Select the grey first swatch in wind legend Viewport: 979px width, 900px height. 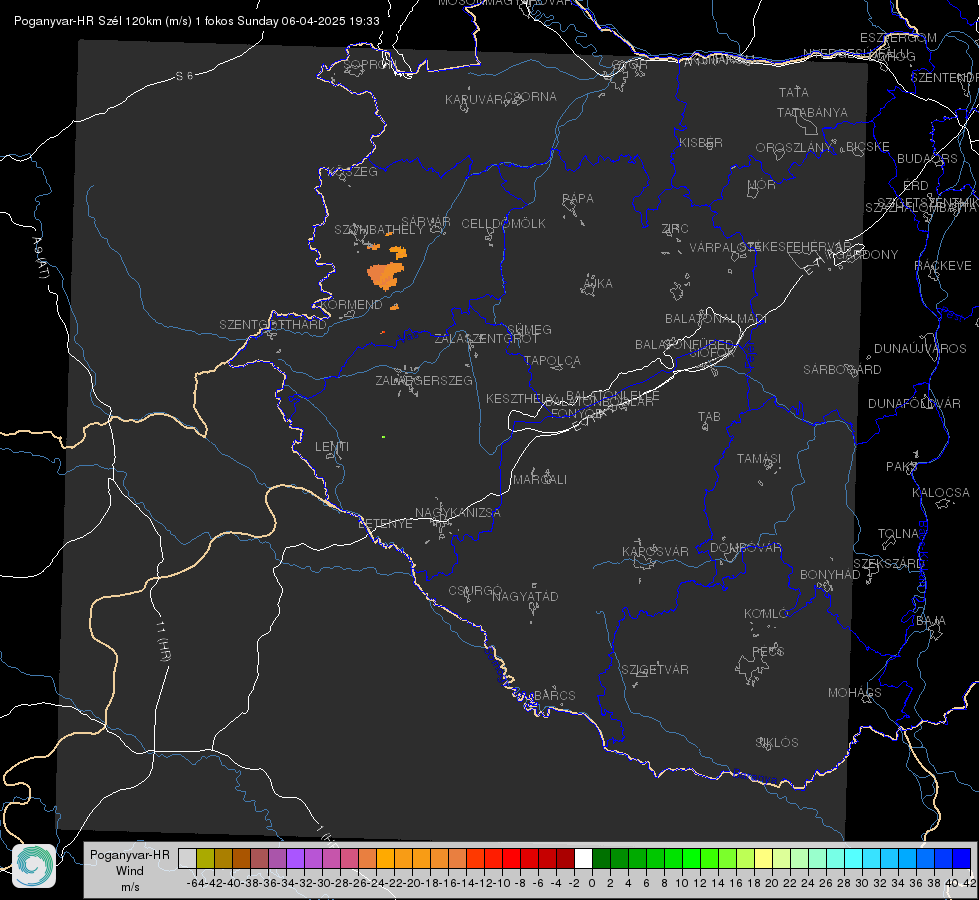coord(187,858)
